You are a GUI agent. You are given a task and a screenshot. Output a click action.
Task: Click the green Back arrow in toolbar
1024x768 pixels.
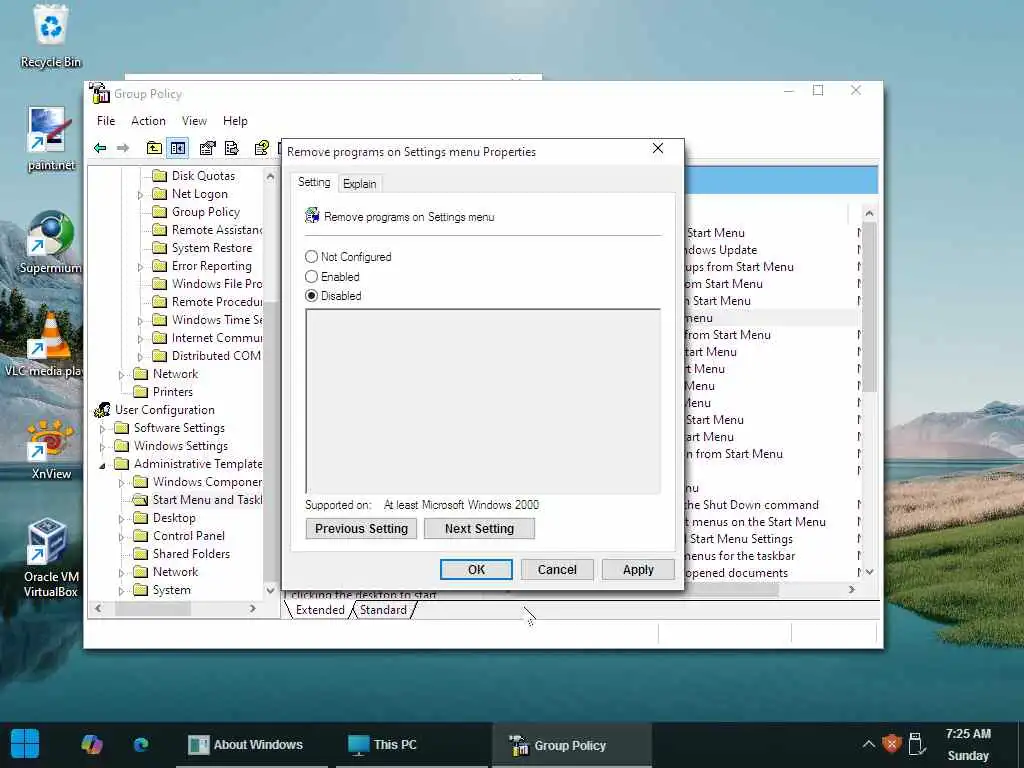[100, 148]
